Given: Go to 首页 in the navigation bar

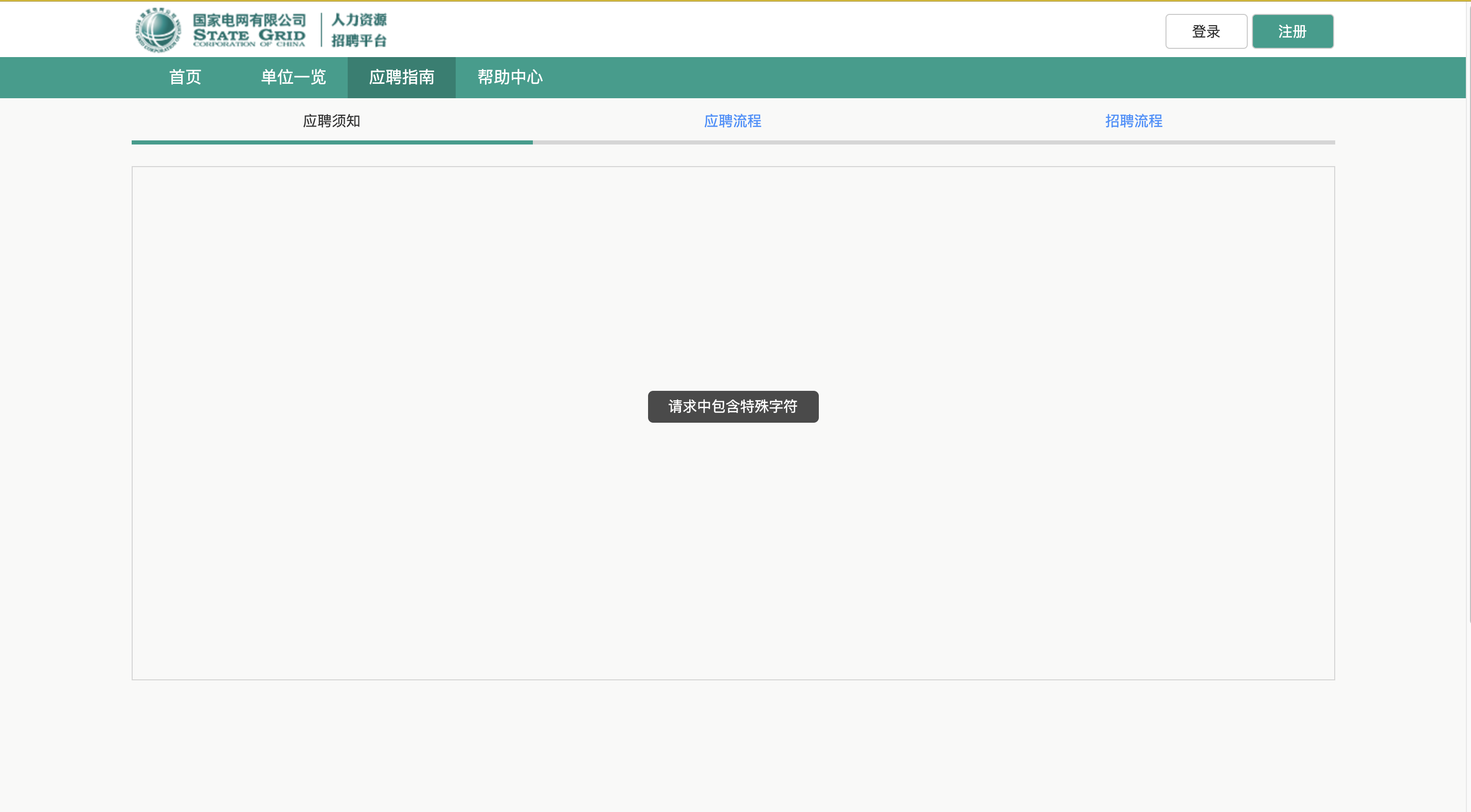Looking at the screenshot, I should click(x=185, y=77).
